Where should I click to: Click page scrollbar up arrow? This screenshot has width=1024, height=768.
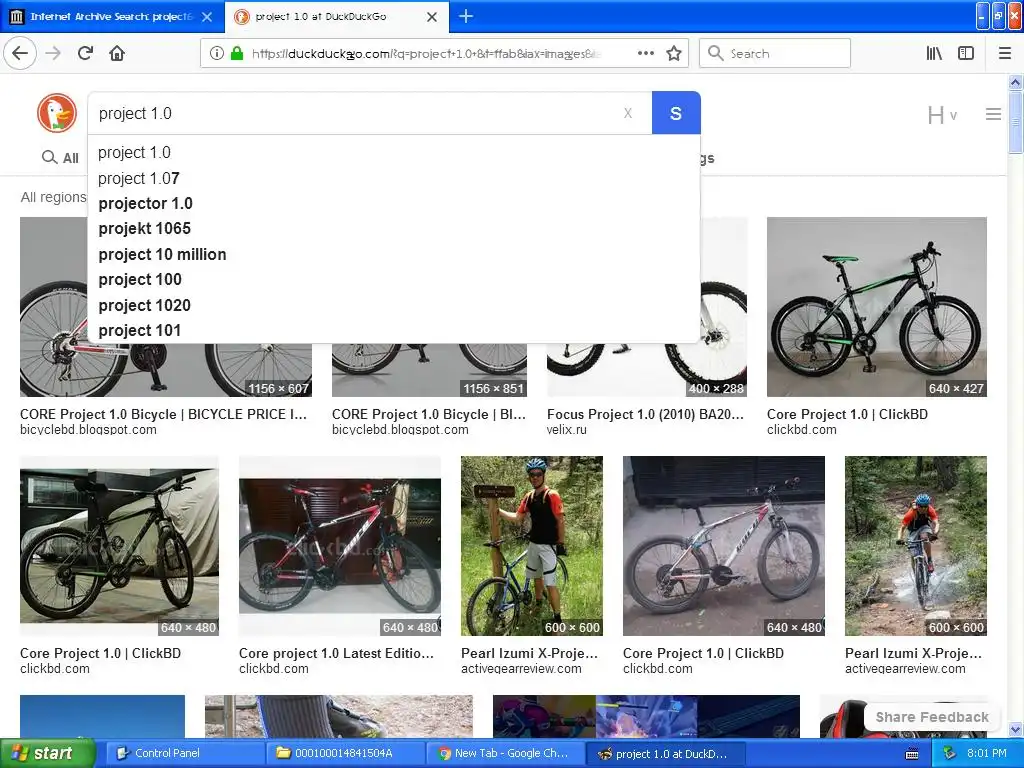(x=1016, y=82)
